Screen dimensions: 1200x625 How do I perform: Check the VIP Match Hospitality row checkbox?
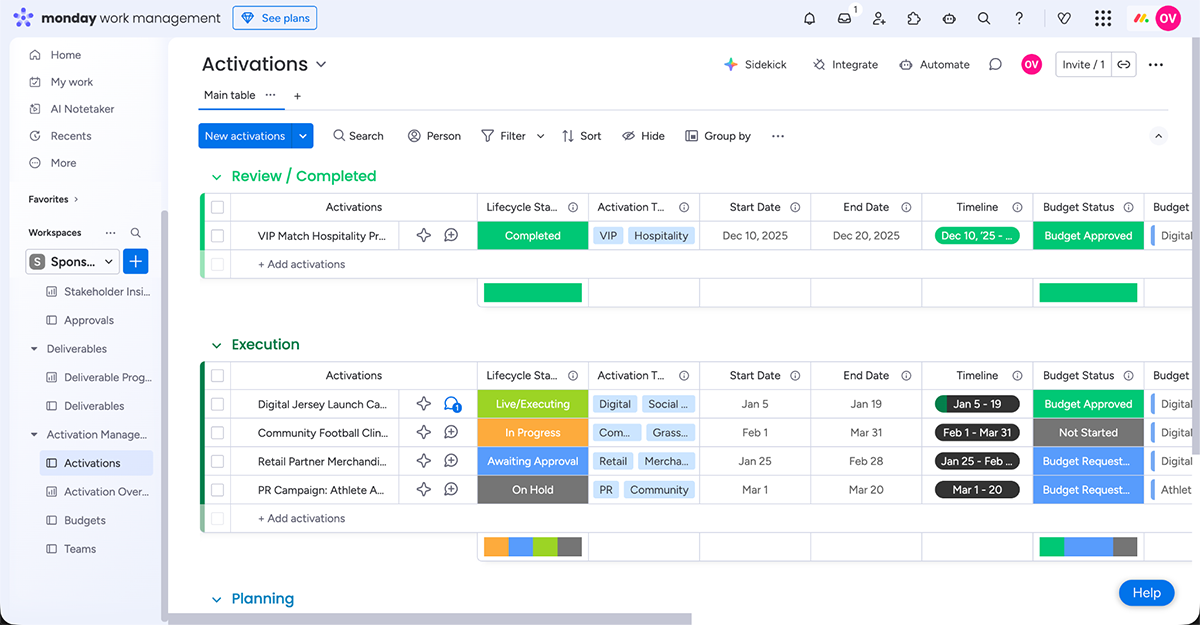(x=217, y=236)
